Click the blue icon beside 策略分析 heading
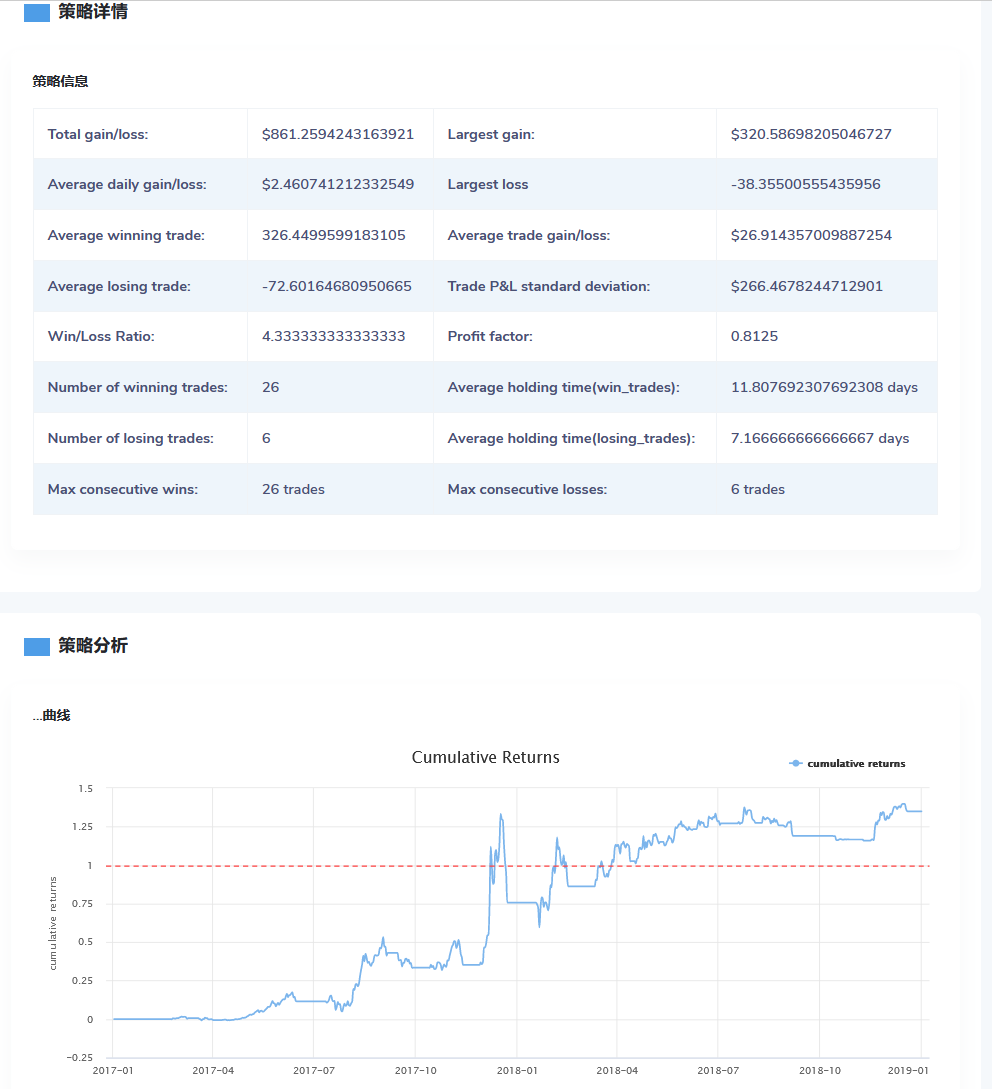Image resolution: width=992 pixels, height=1089 pixels. click(x=36, y=647)
